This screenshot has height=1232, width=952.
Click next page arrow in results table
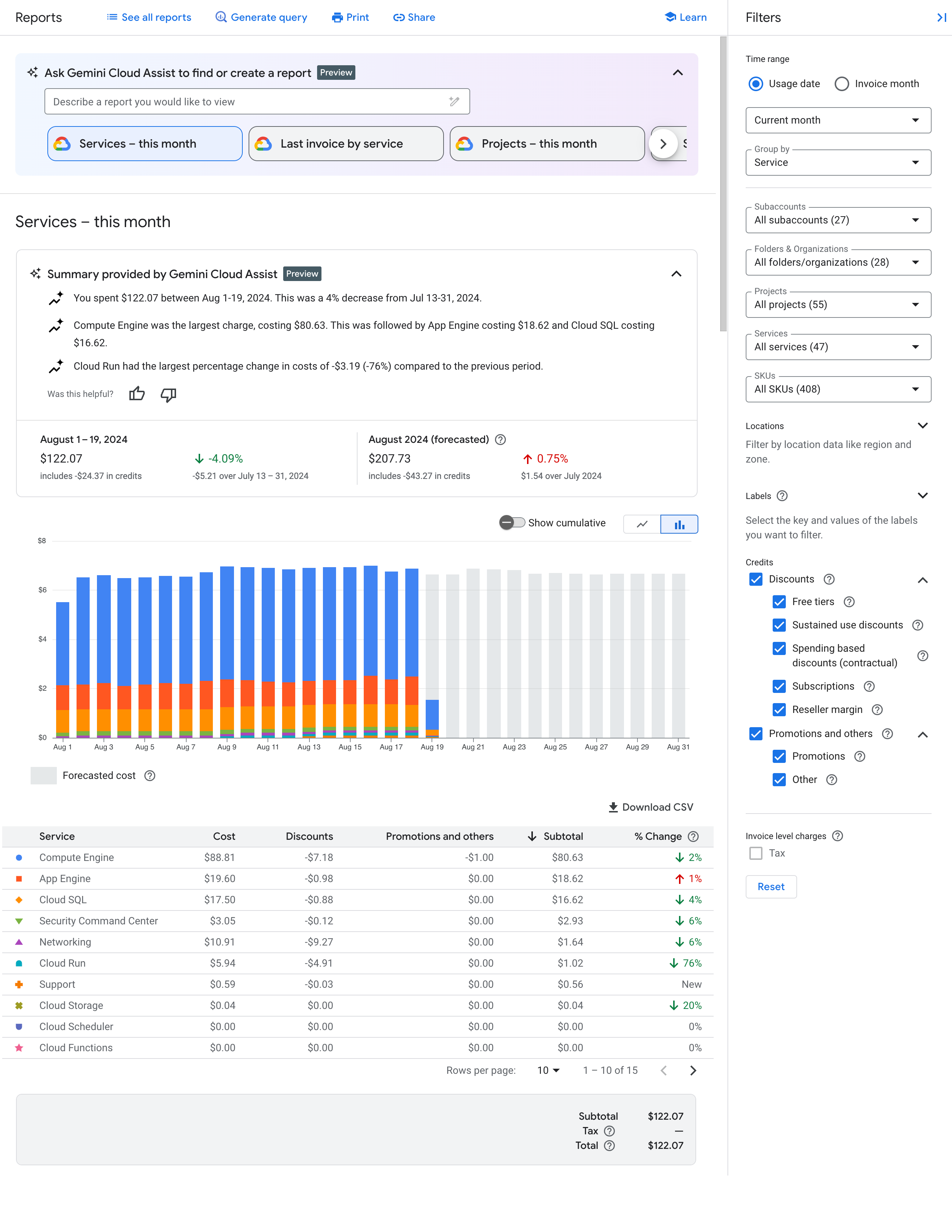coord(692,1069)
